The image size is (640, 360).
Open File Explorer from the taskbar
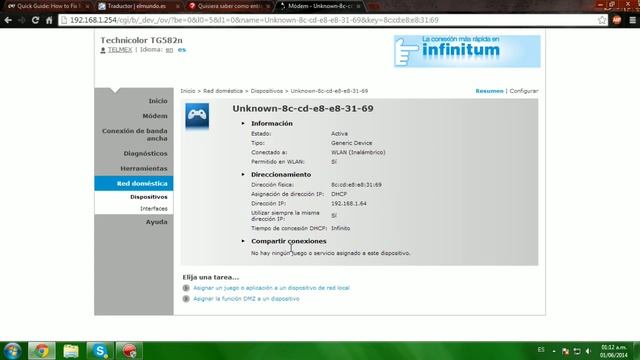pos(71,351)
